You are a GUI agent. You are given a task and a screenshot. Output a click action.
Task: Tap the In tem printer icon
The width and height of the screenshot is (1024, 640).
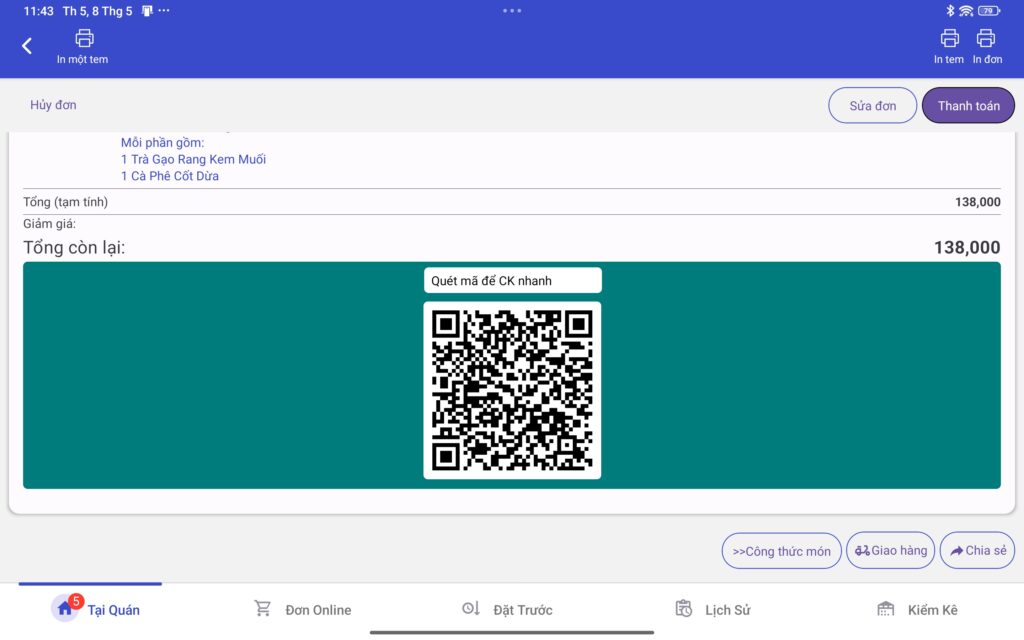(x=950, y=39)
